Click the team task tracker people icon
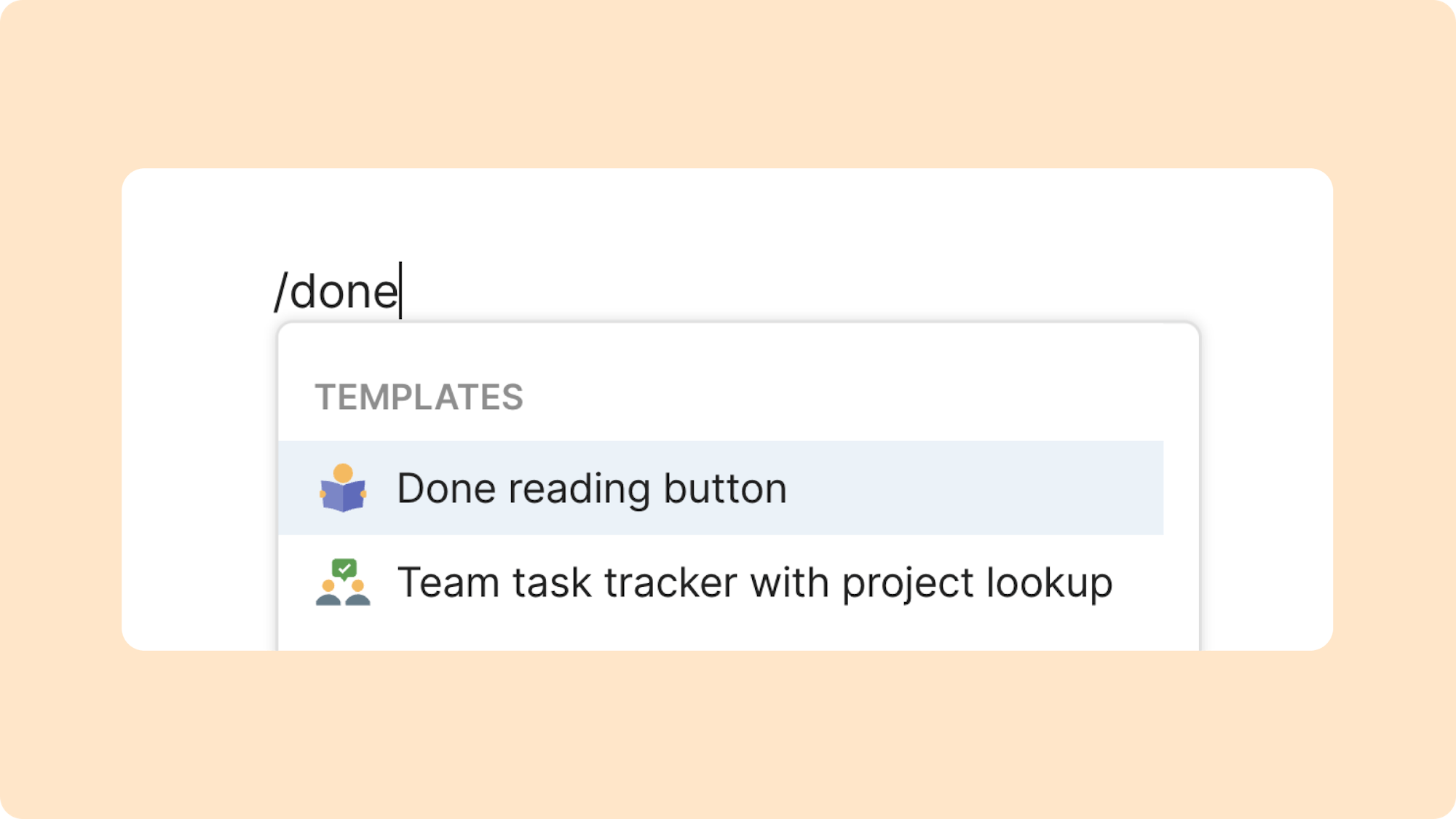Screen dimensions: 1456x819 [343, 582]
